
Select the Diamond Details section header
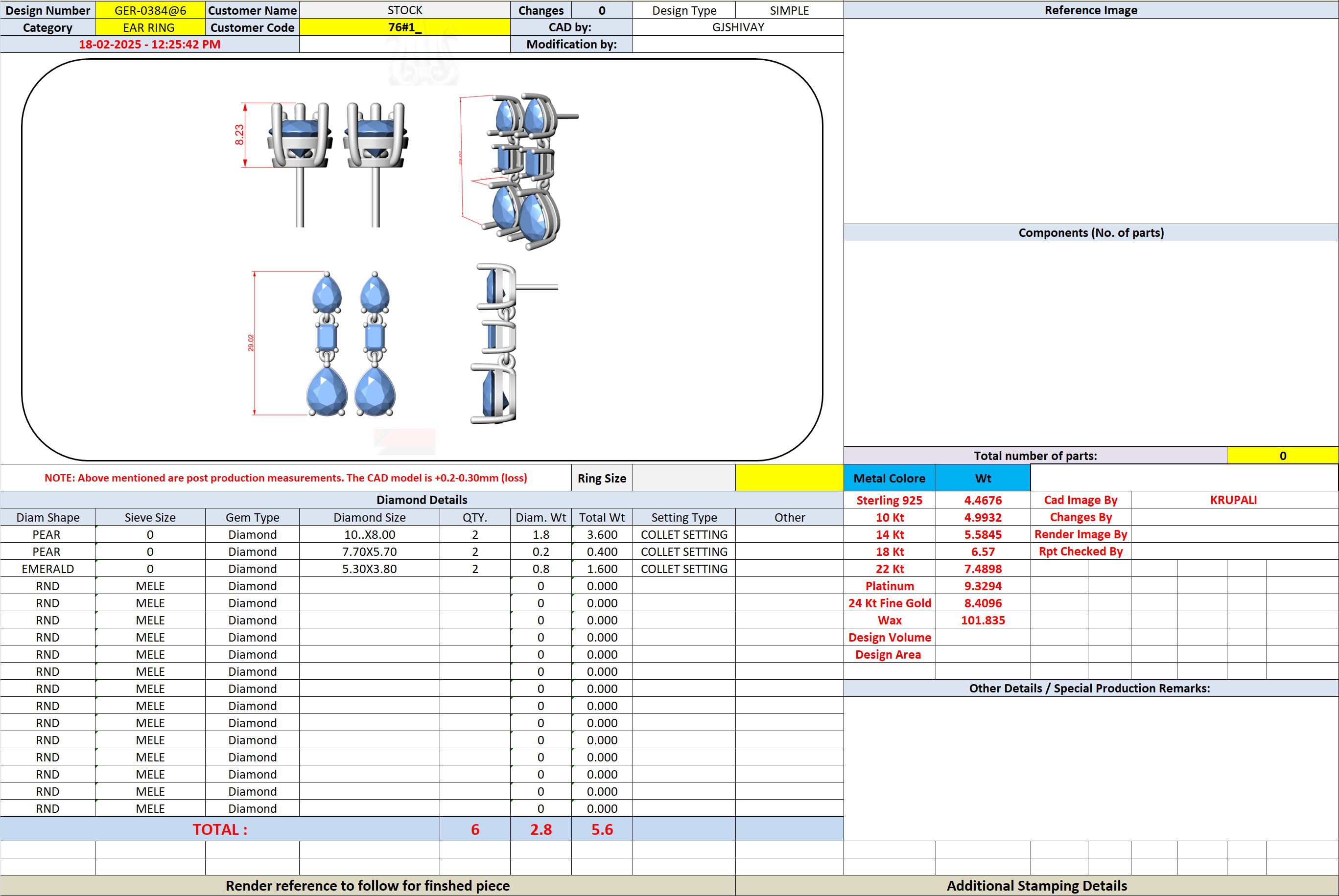(422, 500)
